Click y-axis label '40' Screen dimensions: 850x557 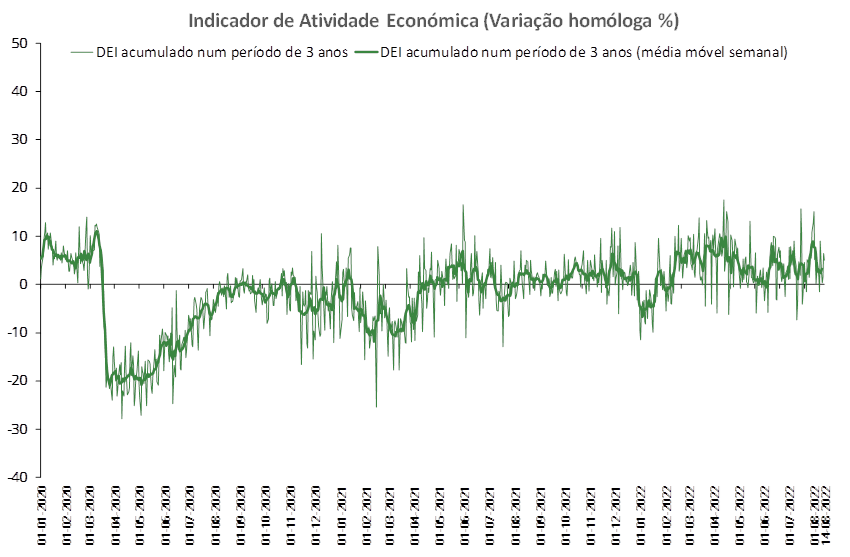(x=20, y=92)
